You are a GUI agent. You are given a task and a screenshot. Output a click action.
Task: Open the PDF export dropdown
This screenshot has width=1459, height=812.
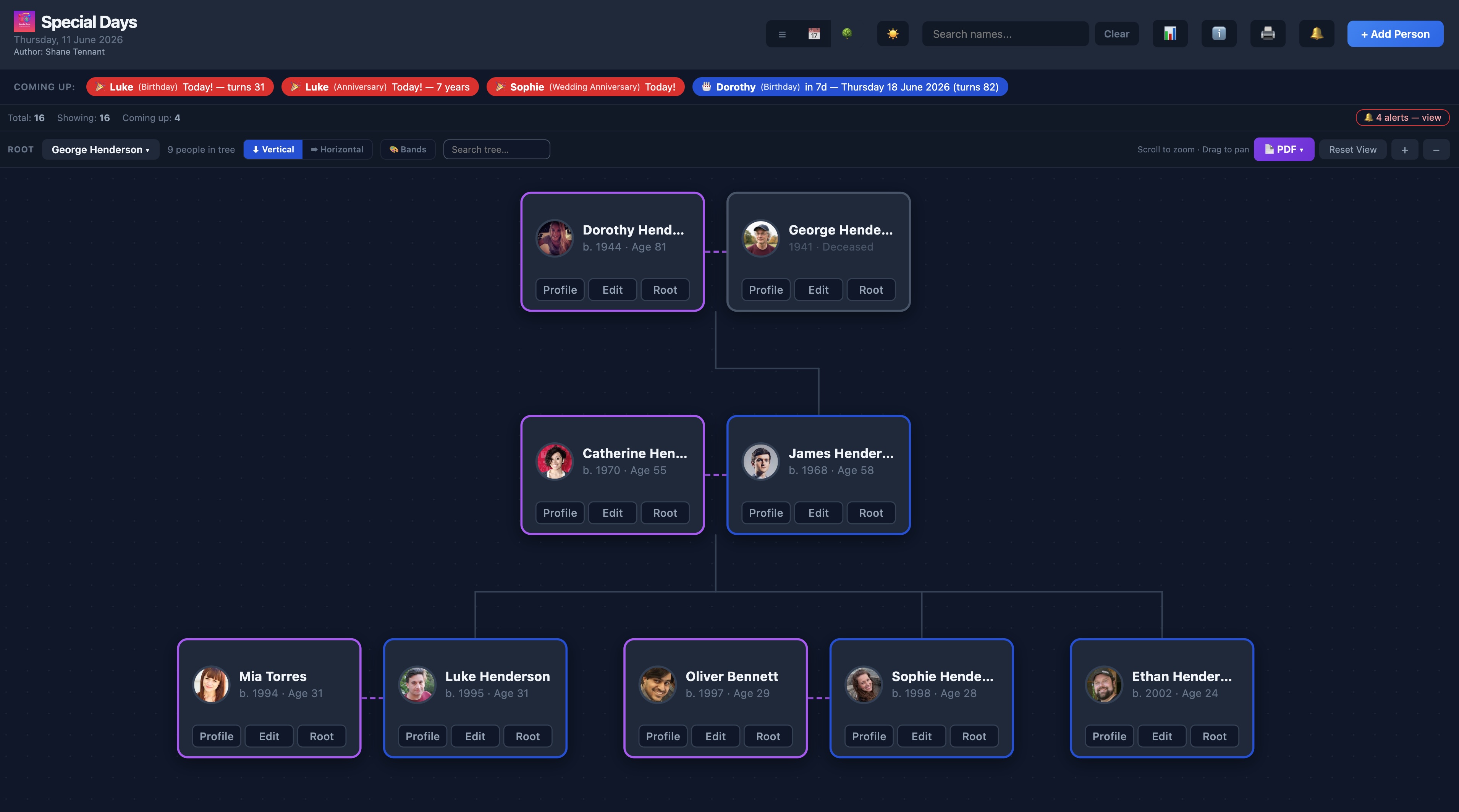pyautogui.click(x=1284, y=149)
